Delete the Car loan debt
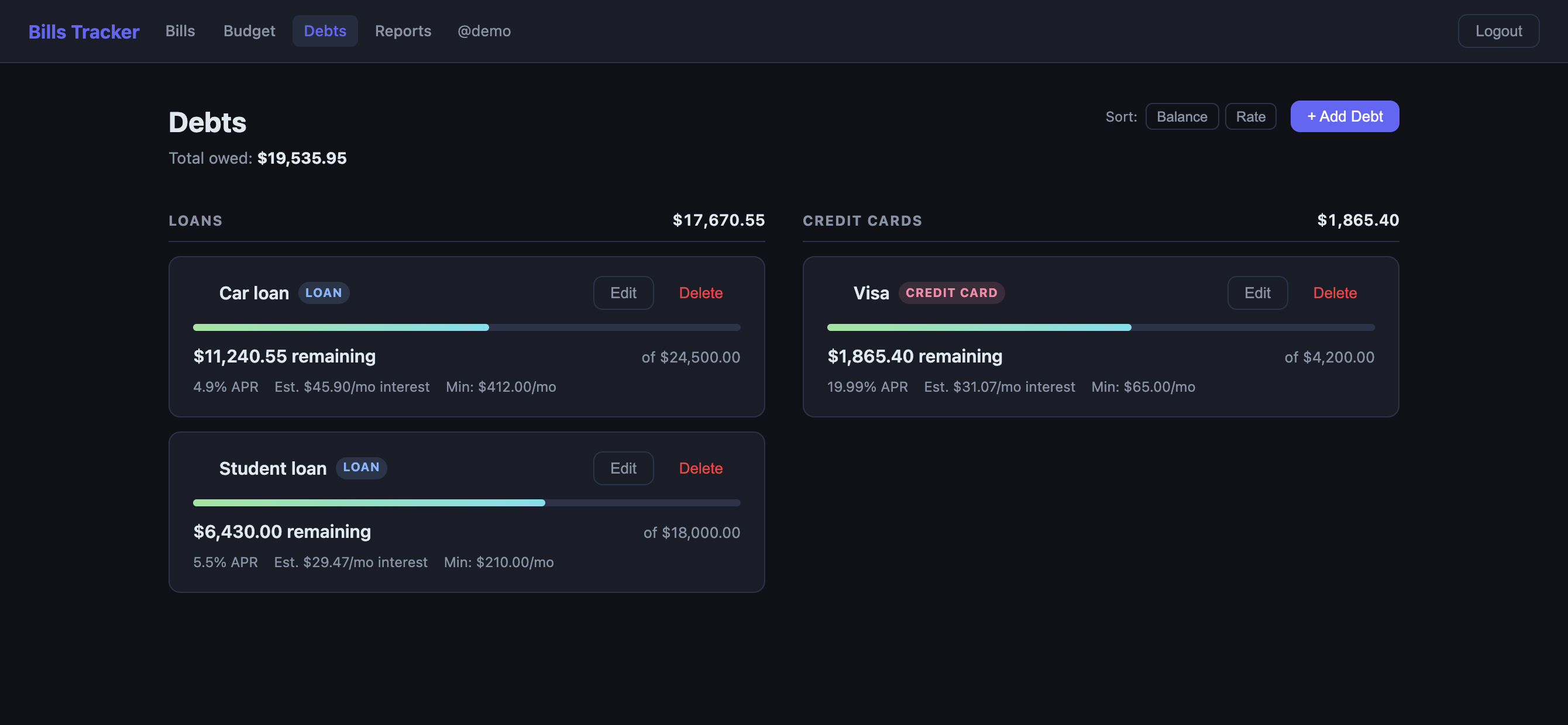 [700, 293]
